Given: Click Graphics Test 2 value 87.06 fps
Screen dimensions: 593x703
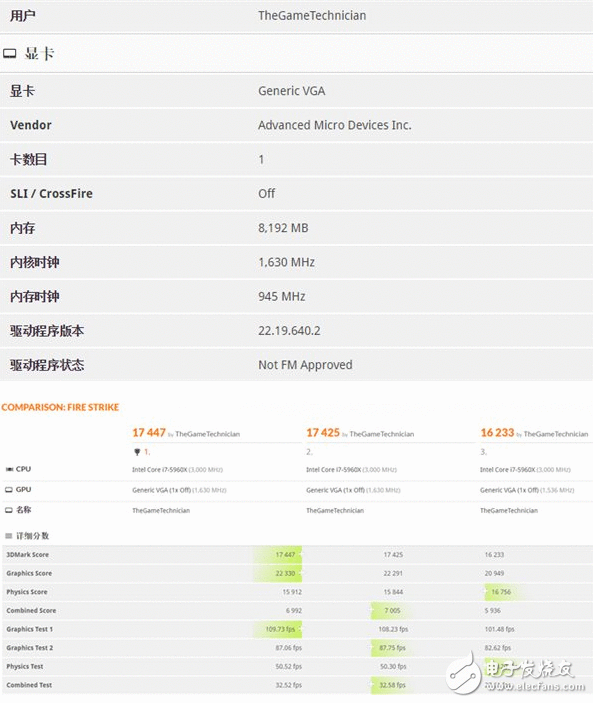Looking at the screenshot, I should coord(289,648).
